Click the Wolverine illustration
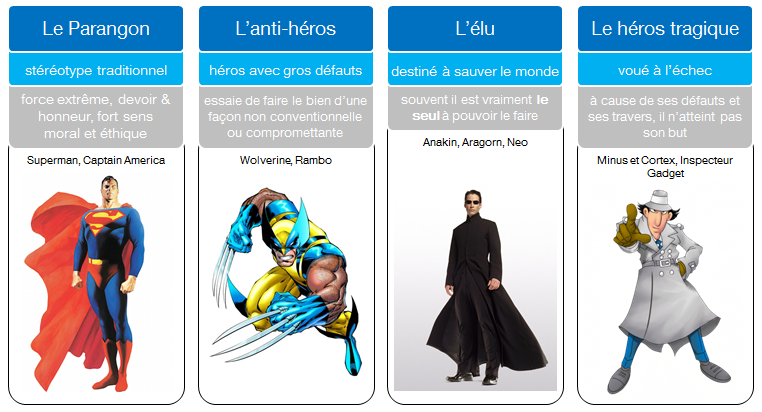 287,282
